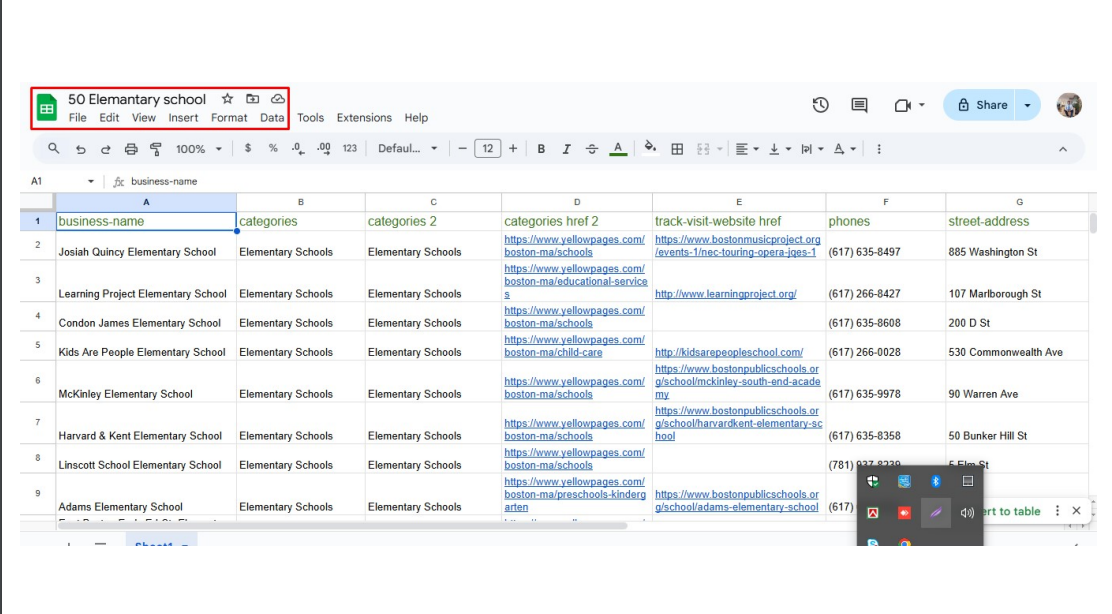This screenshot has height=614, width=1112.
Task: Open the Tools menu
Action: pos(311,118)
